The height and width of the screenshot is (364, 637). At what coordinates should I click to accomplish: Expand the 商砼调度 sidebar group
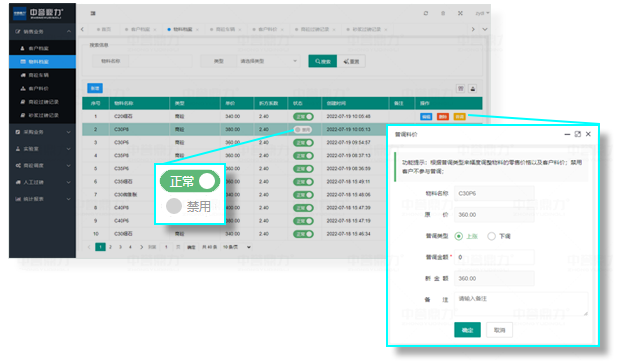pos(42,165)
